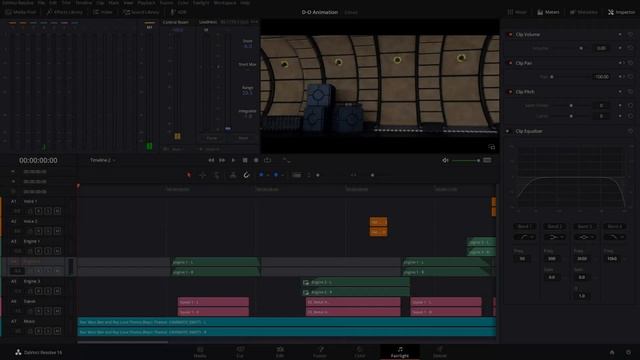
Task: Select the pointer selection tool
Action: pos(189,175)
